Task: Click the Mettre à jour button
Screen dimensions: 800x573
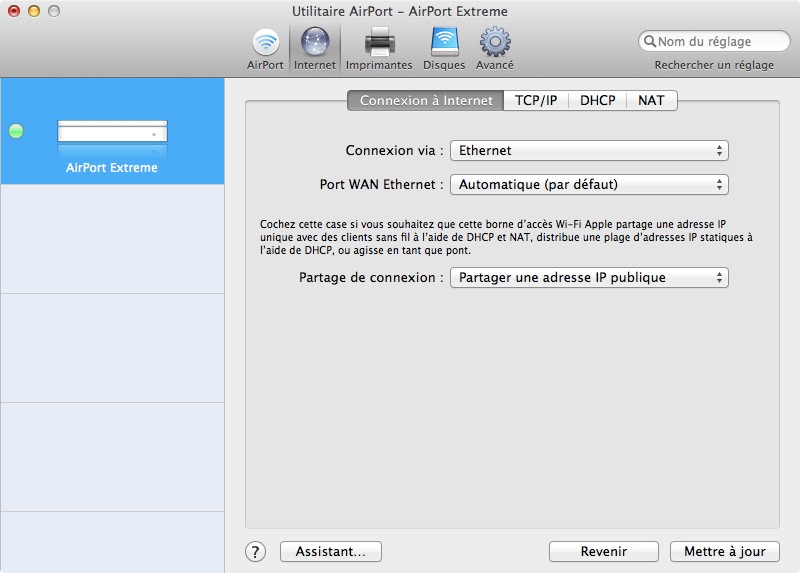Action: (724, 552)
